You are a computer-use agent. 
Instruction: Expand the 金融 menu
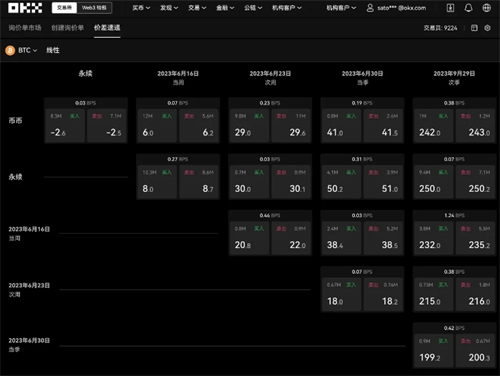coord(225,8)
